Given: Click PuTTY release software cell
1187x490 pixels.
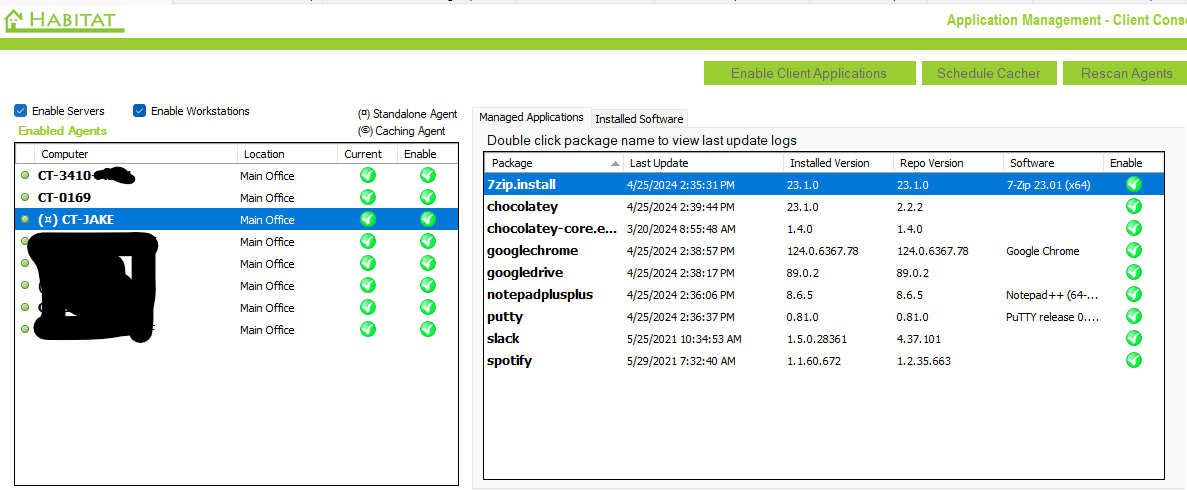Looking at the screenshot, I should point(1052,317).
